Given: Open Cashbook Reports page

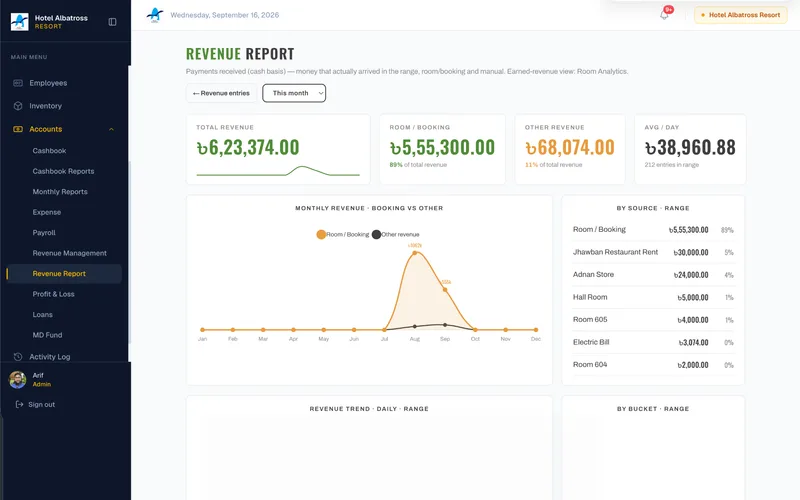Looking at the screenshot, I should pos(63,171).
